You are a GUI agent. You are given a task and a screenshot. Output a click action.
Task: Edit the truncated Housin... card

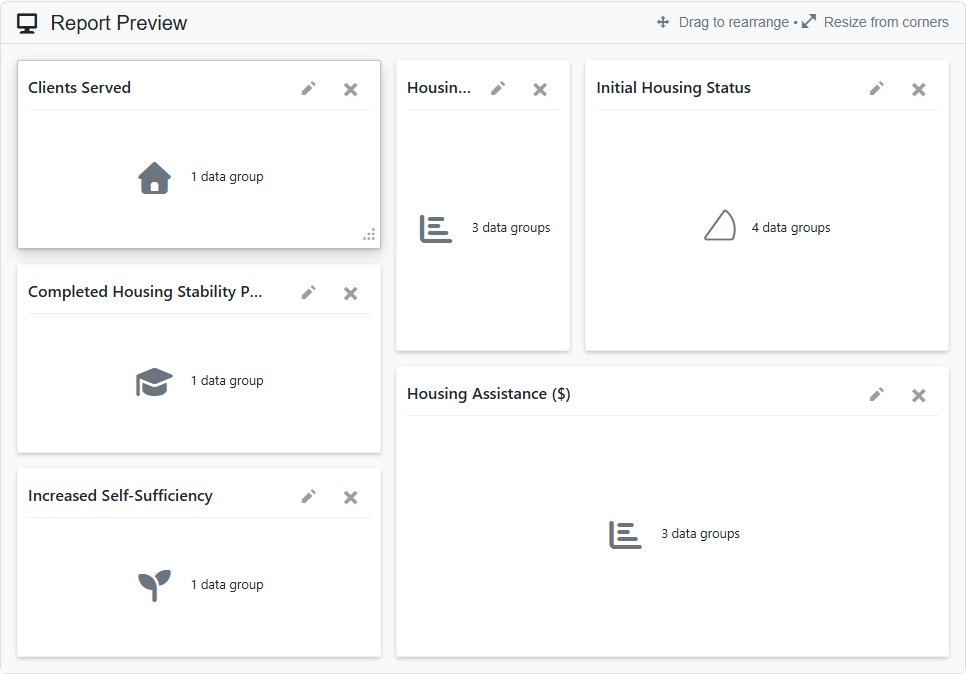[x=498, y=89]
